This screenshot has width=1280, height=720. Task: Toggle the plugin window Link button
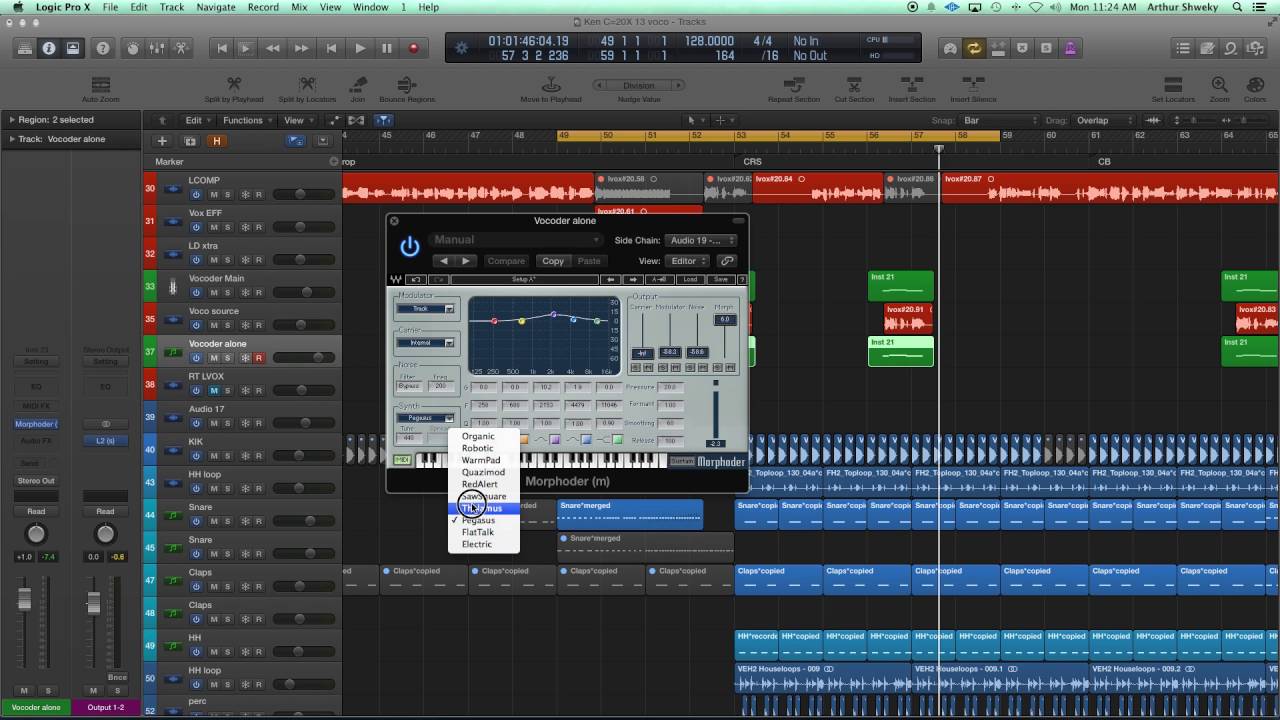(727, 261)
